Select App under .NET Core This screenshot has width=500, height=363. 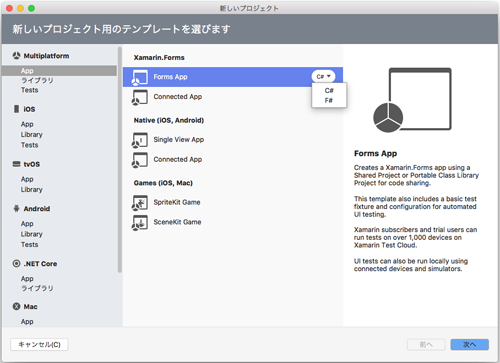27,279
